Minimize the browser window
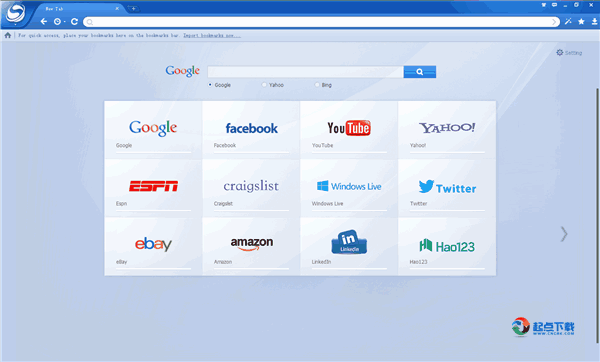 pyautogui.click(x=565, y=5)
